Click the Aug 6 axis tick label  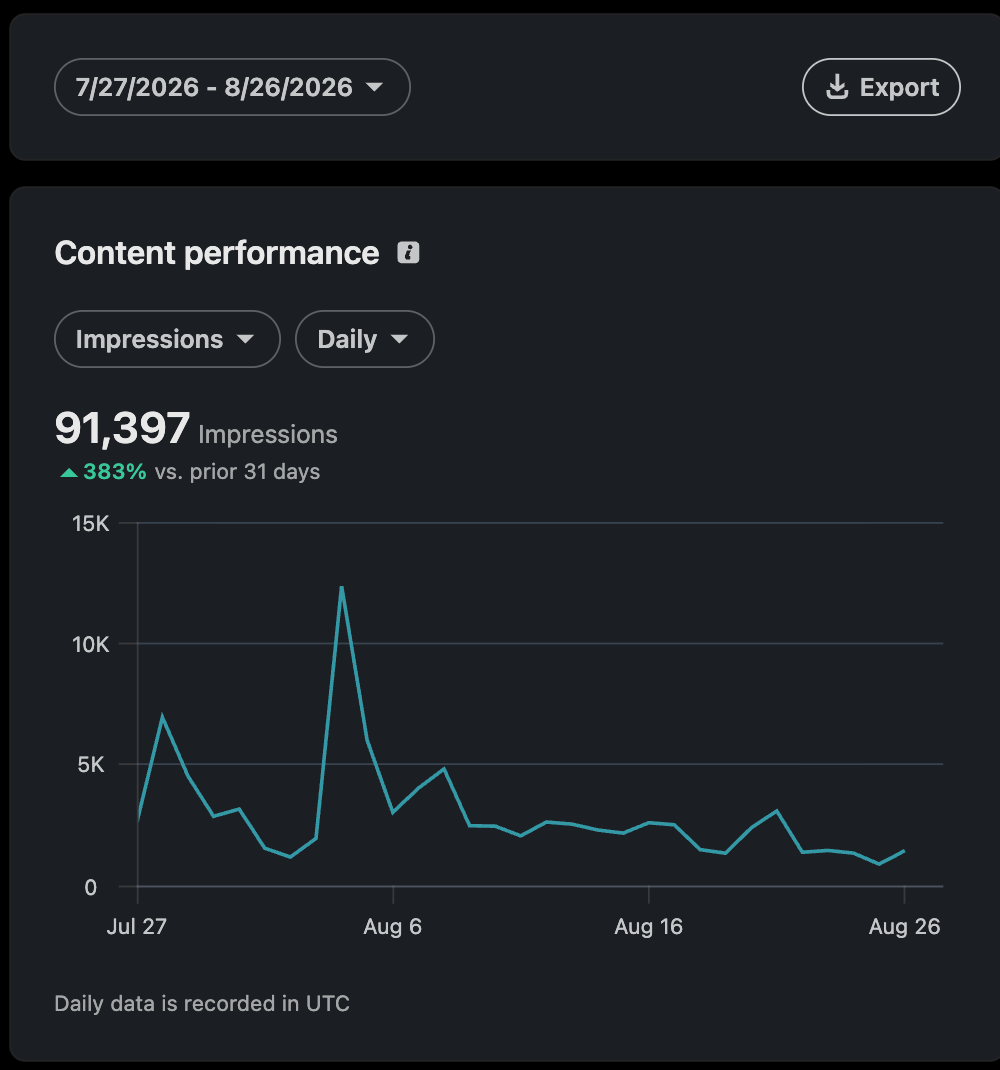392,927
